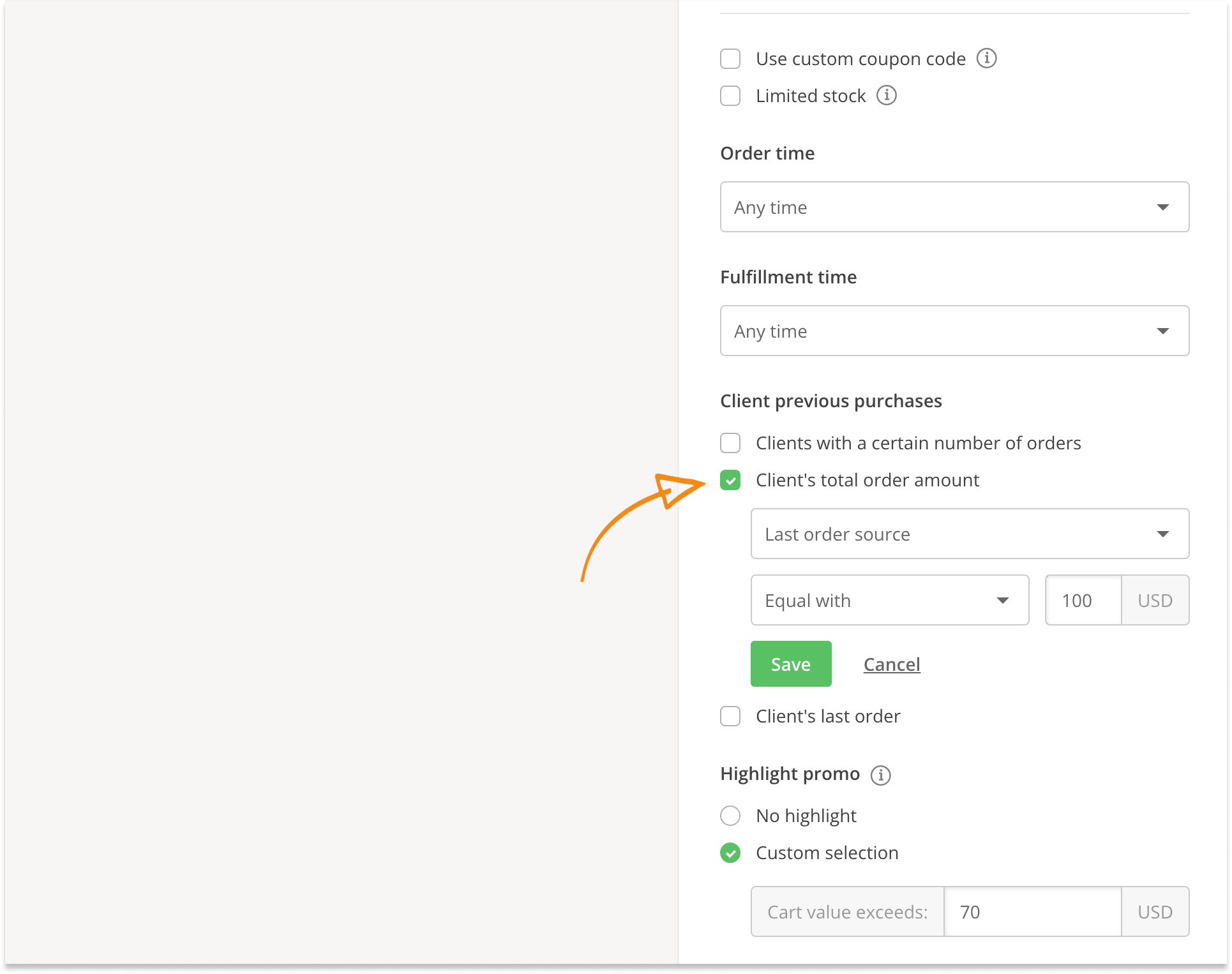
Task: Cancel editing the order amount condition
Action: [891, 664]
